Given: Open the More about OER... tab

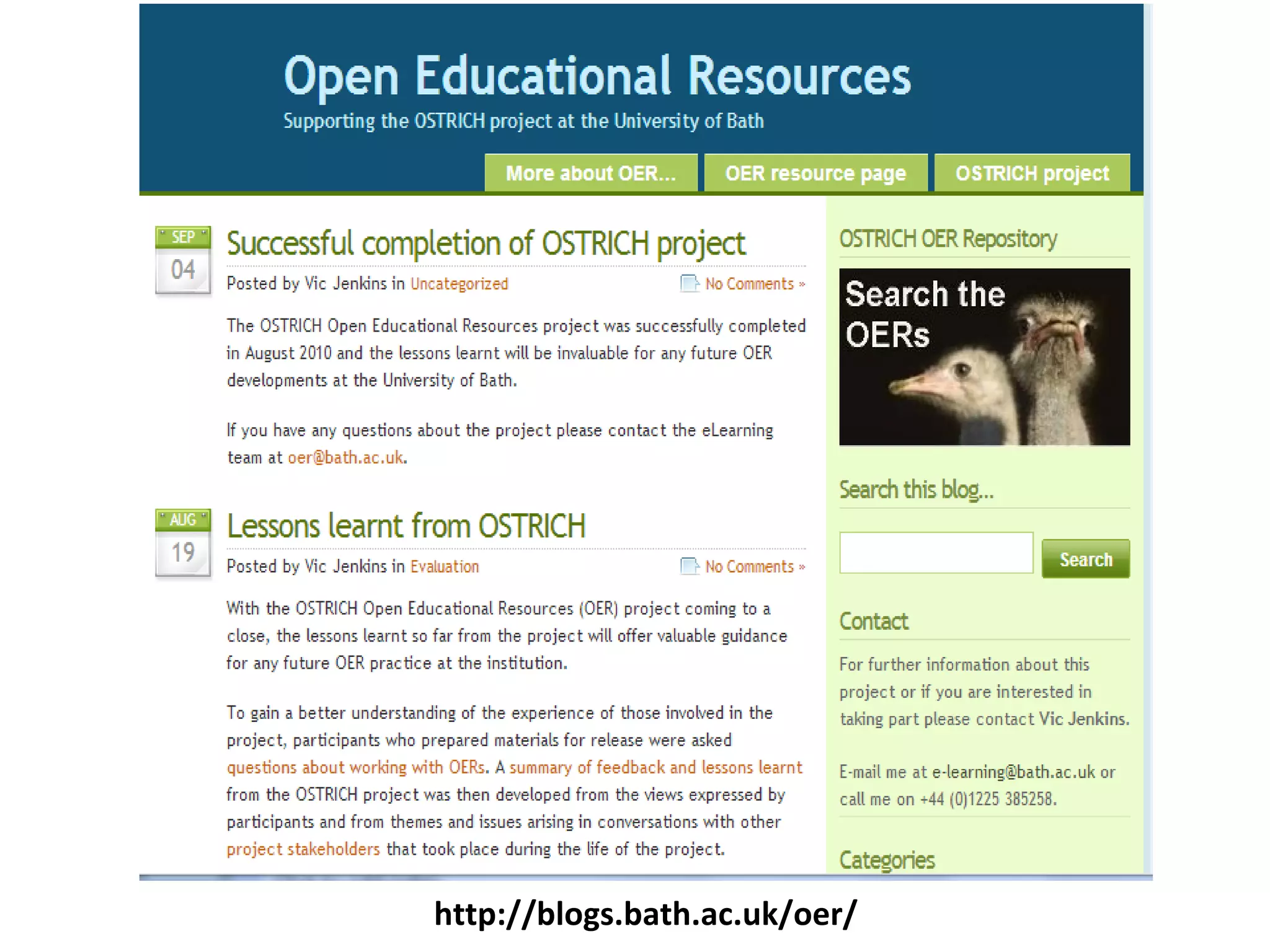Looking at the screenshot, I should pyautogui.click(x=591, y=173).
